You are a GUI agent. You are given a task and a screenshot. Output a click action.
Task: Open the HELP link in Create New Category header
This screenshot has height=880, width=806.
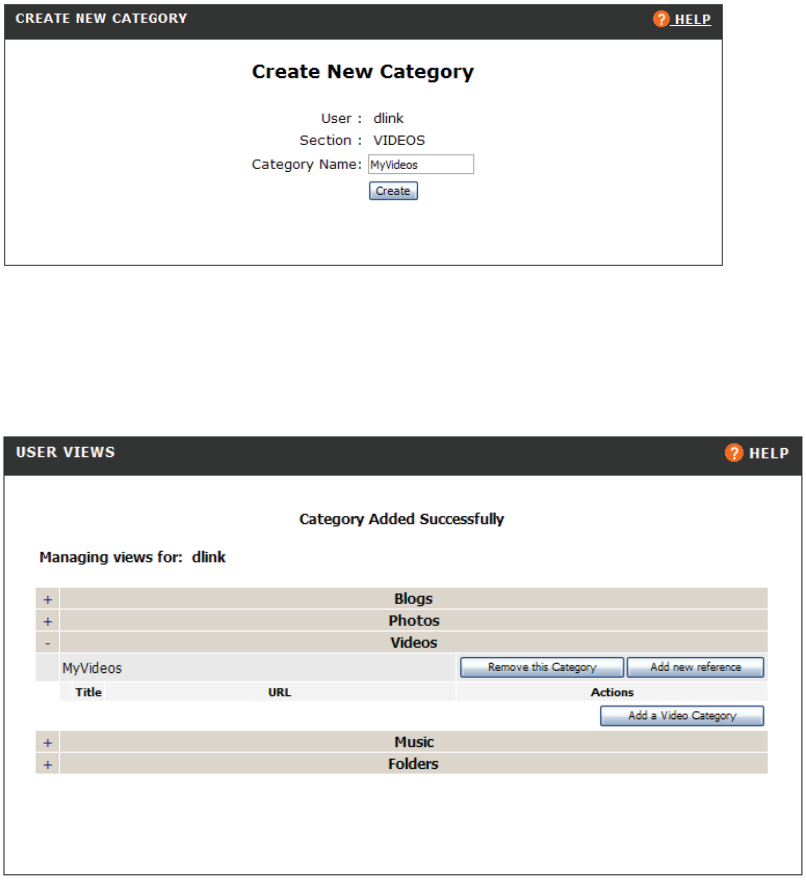point(692,20)
